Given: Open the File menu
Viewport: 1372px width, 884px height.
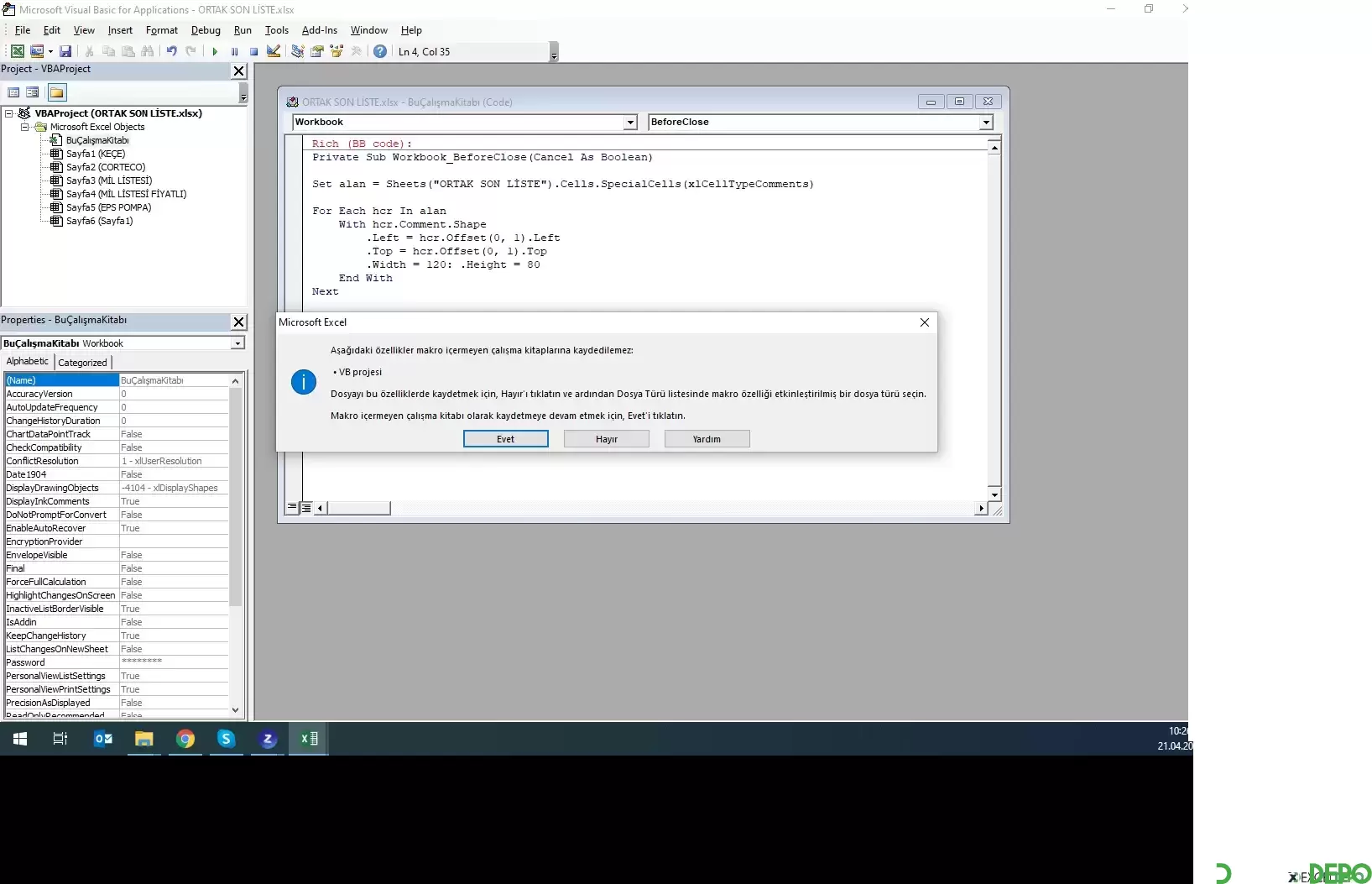Looking at the screenshot, I should 23,30.
